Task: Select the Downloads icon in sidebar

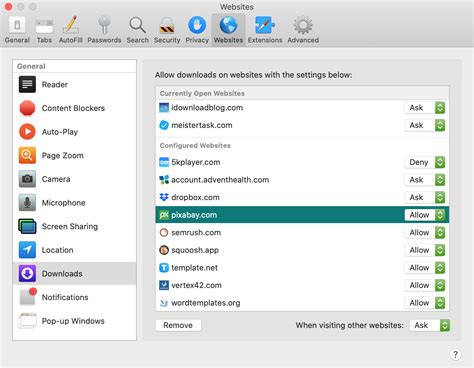Action: [x=27, y=274]
